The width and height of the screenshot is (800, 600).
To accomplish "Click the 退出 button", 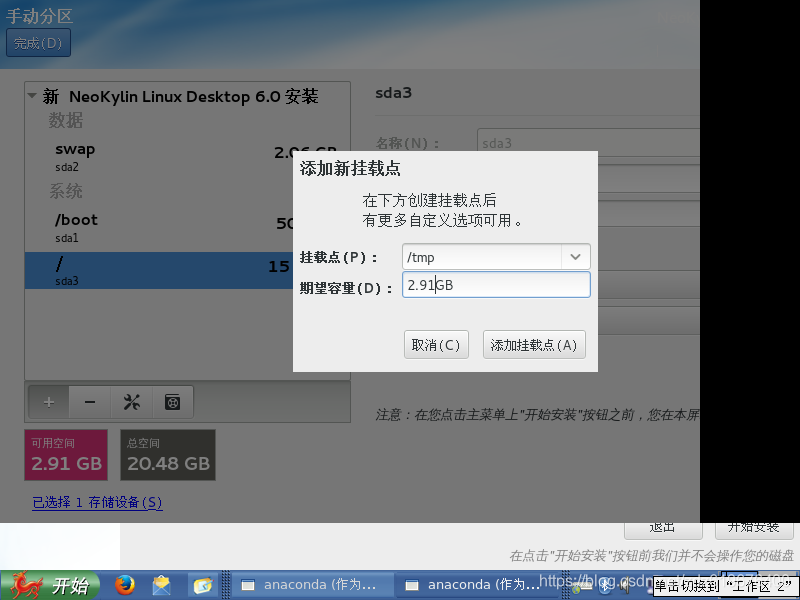I will tap(663, 529).
